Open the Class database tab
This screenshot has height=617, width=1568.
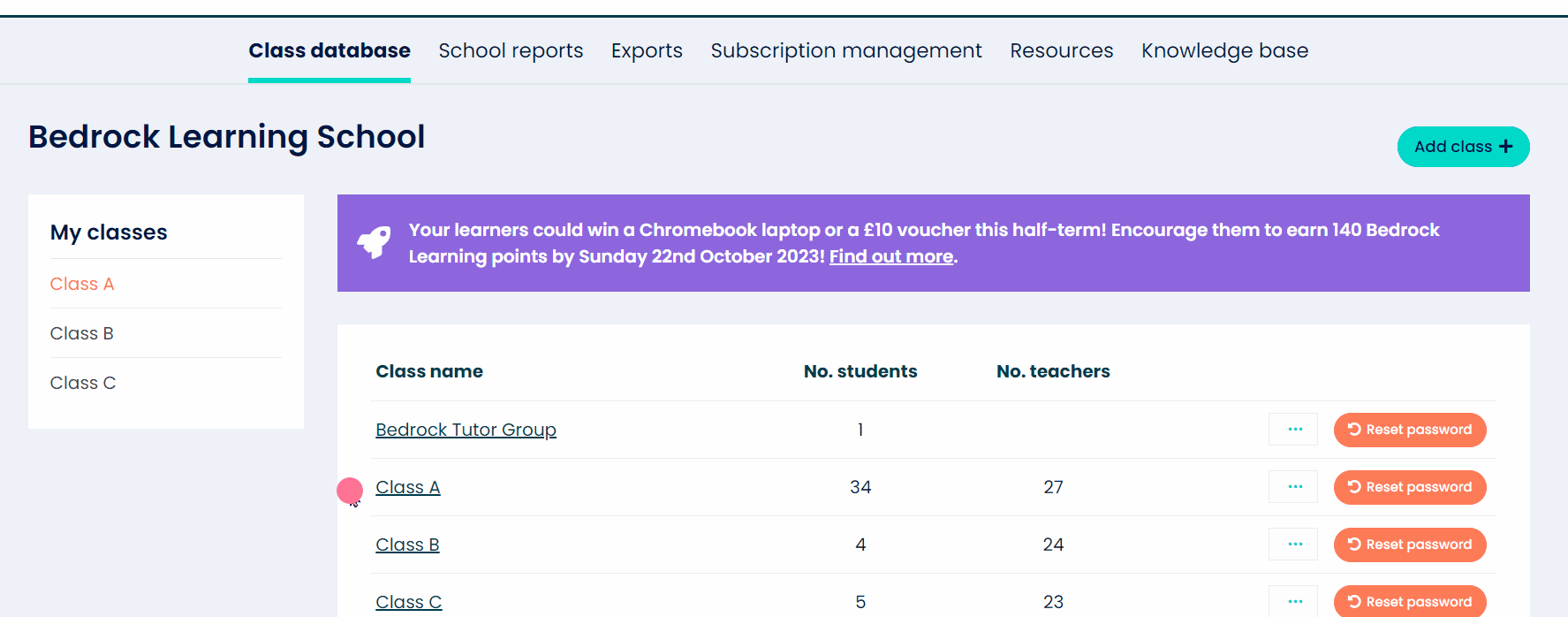click(x=330, y=50)
